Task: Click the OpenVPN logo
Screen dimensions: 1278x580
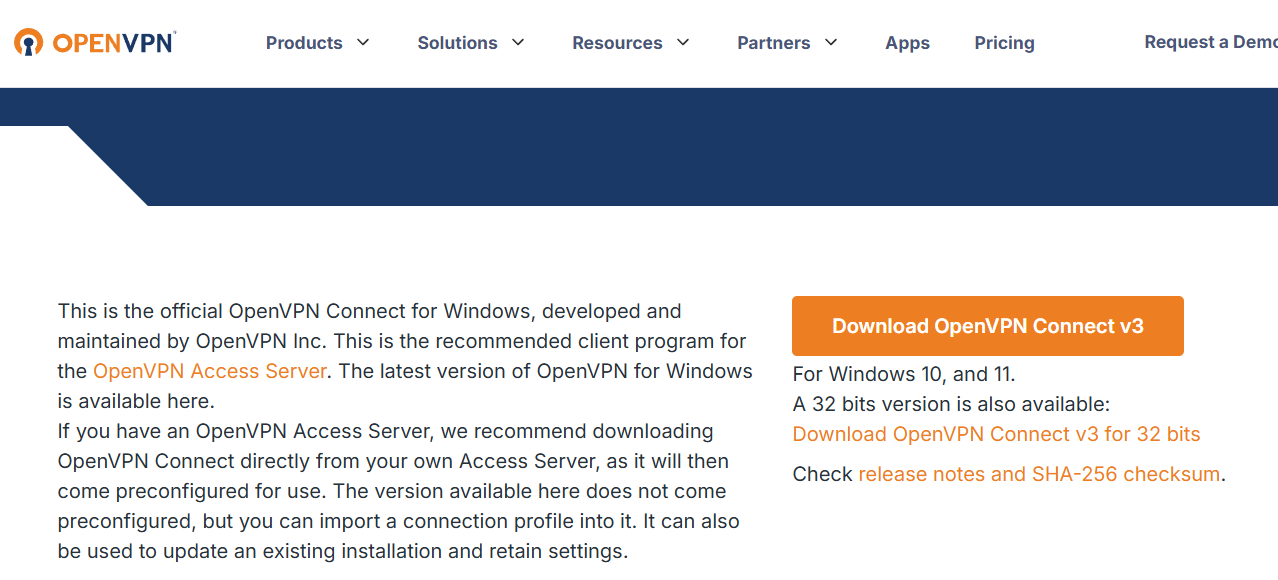Action: [95, 43]
